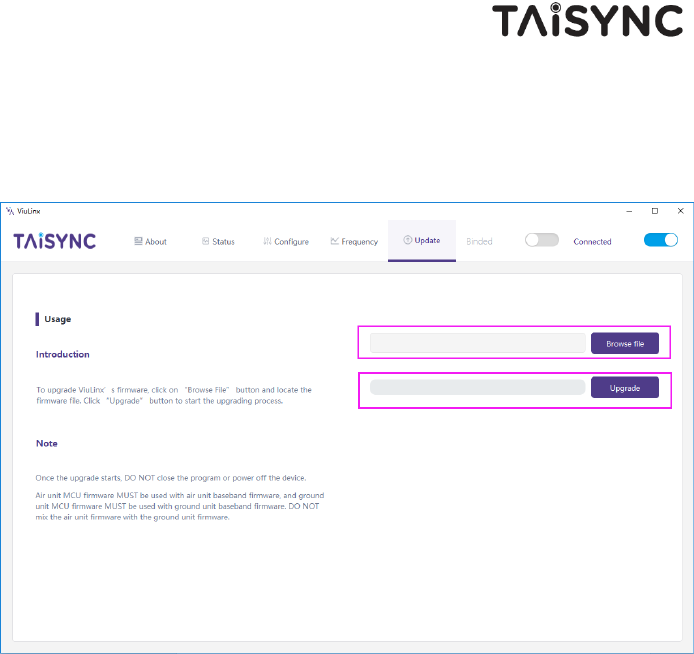
Task: Turn off the Connected switch
Action: tap(661, 240)
